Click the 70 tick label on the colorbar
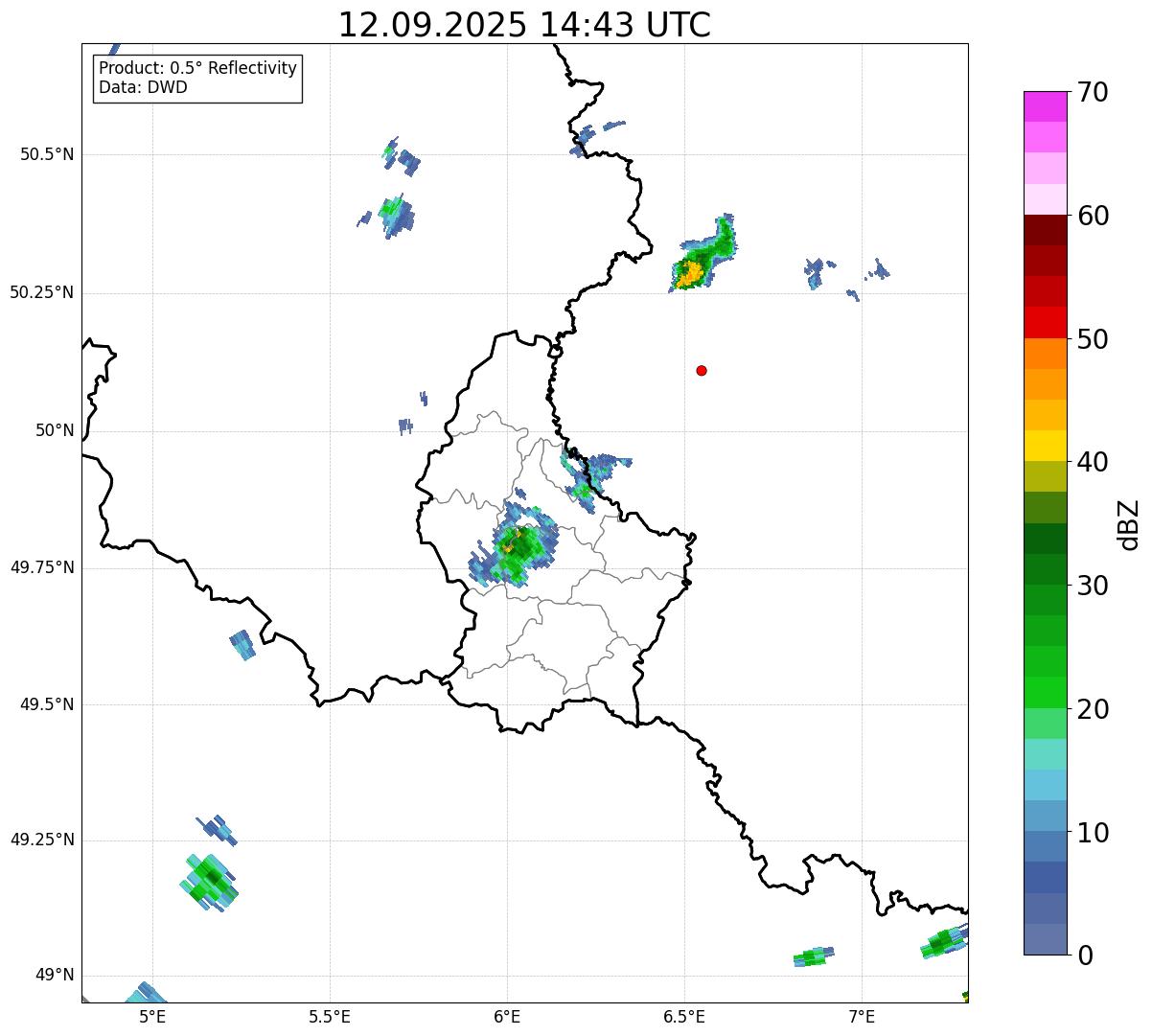Image resolution: width=1152 pixels, height=1036 pixels. point(1093,92)
